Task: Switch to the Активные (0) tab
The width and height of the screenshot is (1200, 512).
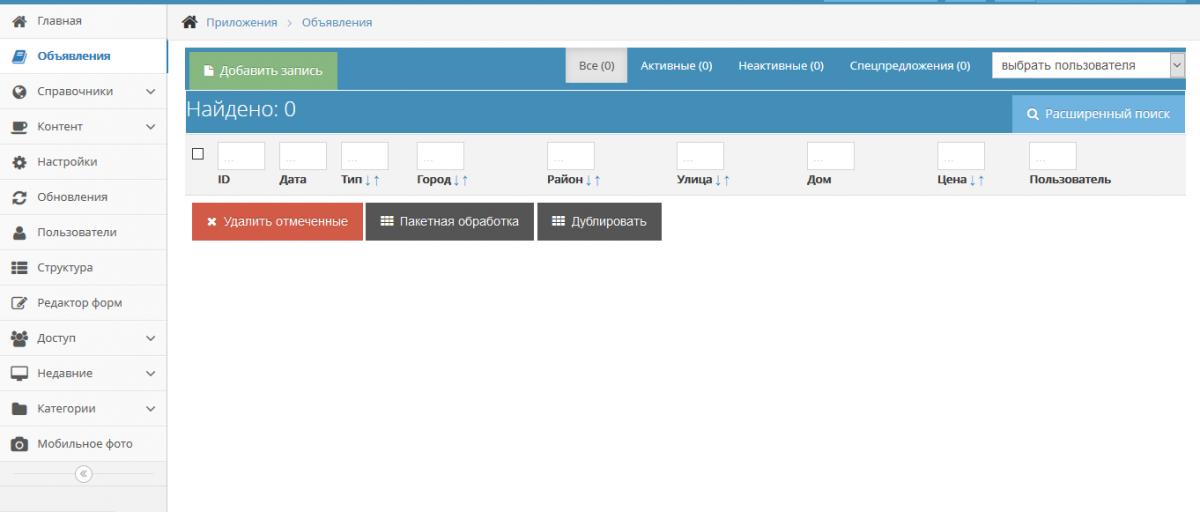Action: (x=676, y=65)
